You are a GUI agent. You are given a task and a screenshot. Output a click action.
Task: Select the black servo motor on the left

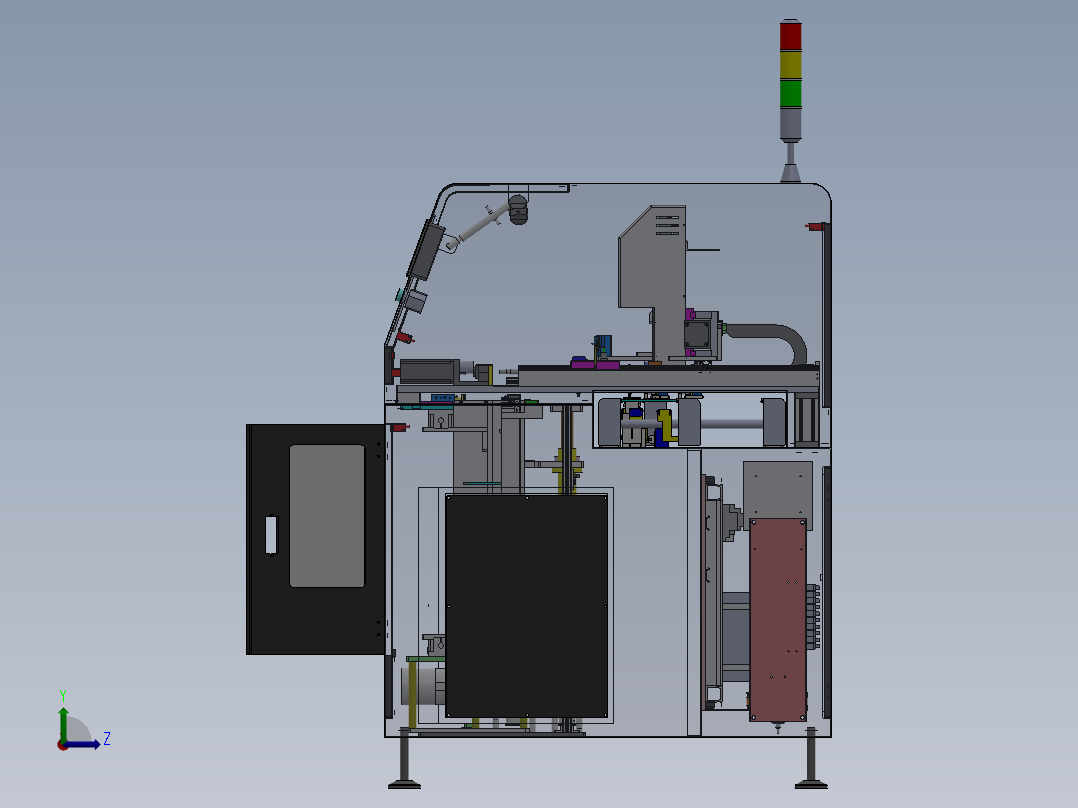pos(429,371)
